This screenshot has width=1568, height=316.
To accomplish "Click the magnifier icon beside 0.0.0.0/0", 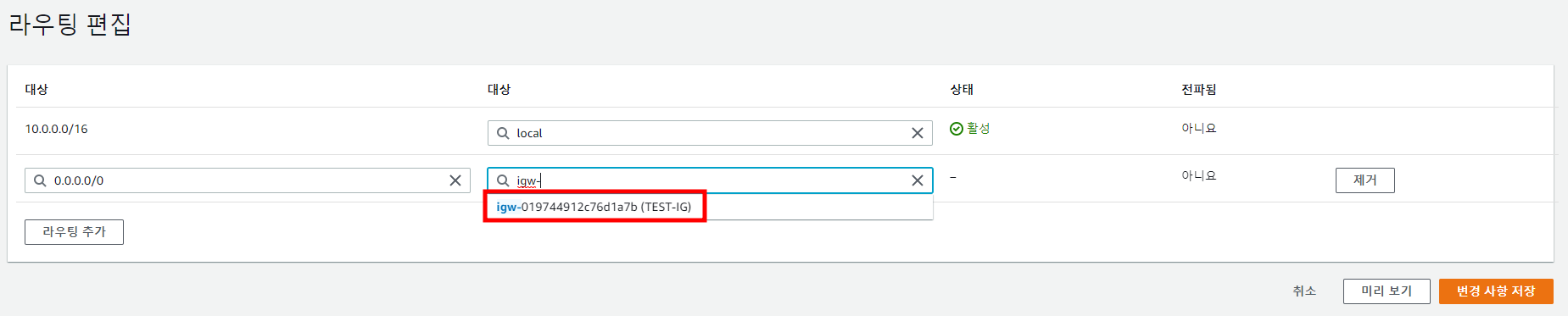I will click(40, 180).
